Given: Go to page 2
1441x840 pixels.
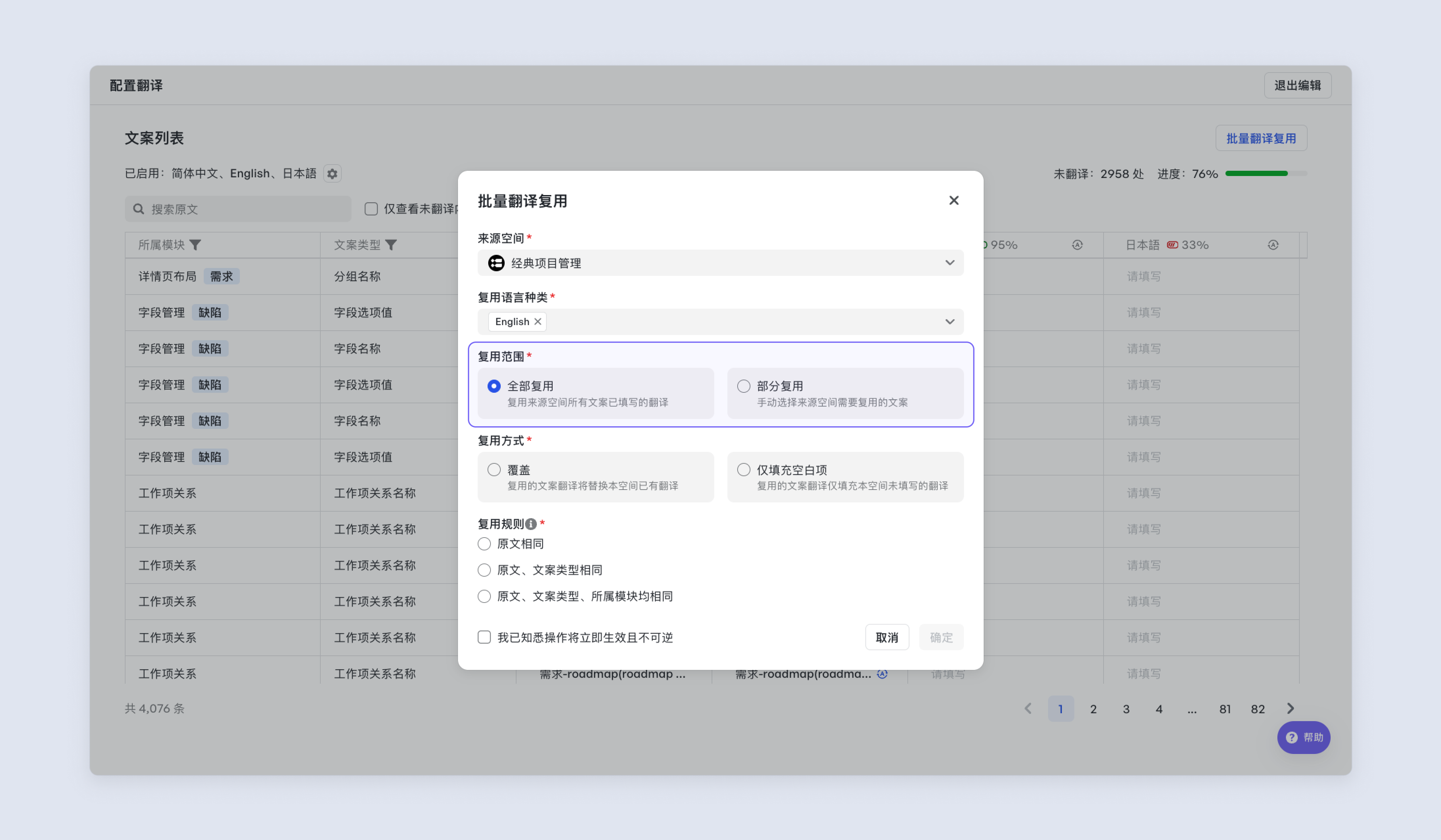Looking at the screenshot, I should [1093, 709].
